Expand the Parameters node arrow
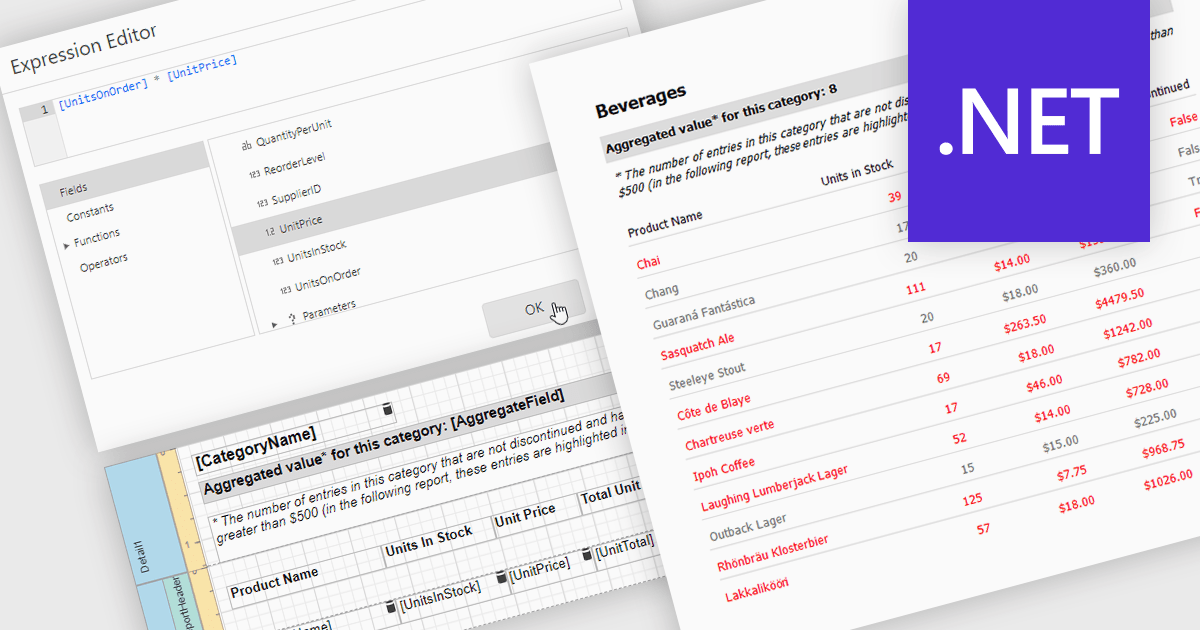The width and height of the screenshot is (1200, 630). click(275, 323)
